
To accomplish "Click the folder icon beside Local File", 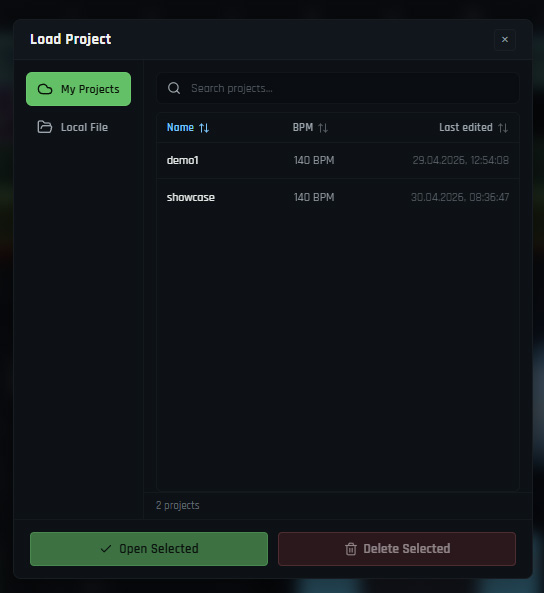I will point(45,127).
